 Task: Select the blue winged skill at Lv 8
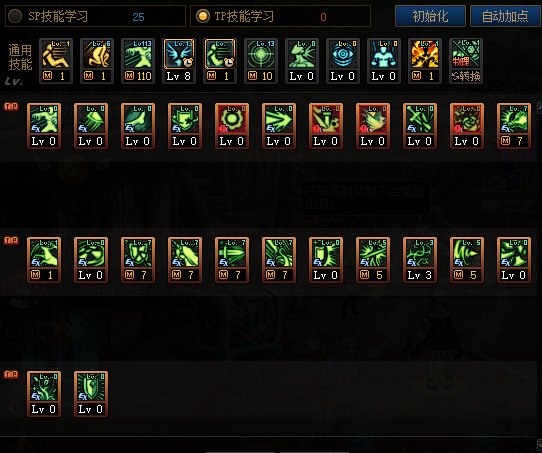[179, 61]
